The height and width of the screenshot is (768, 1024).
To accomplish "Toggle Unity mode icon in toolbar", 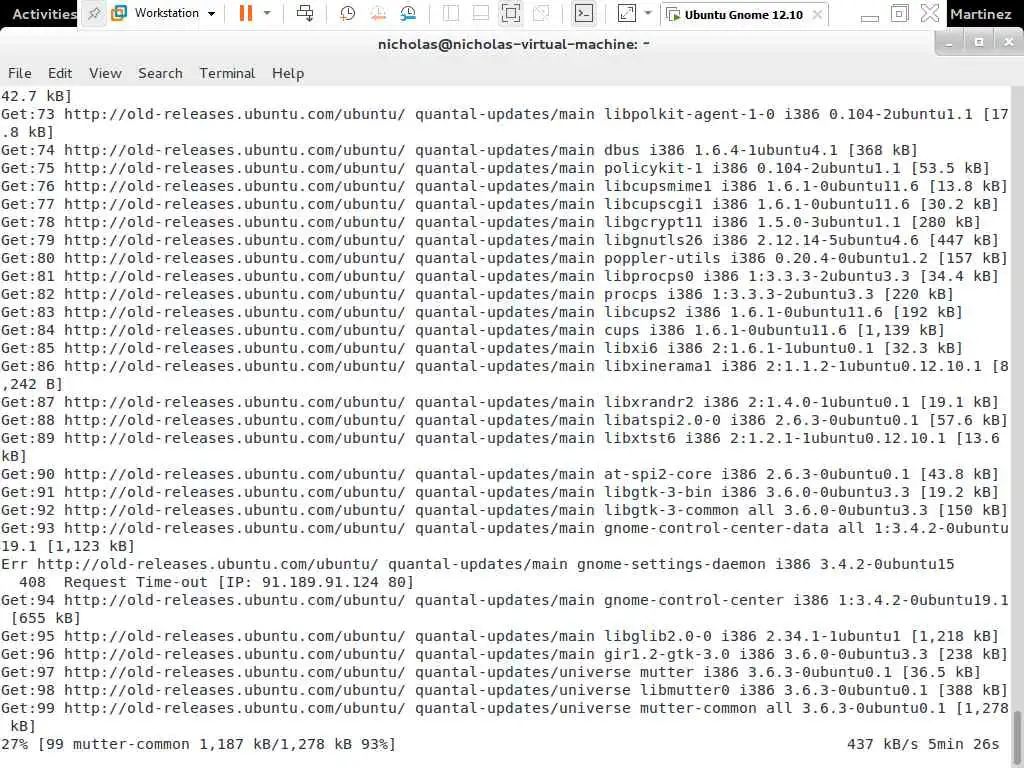I will (541, 13).
